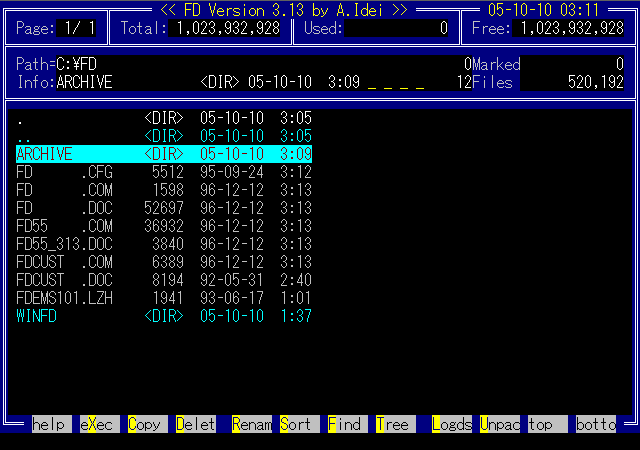Image resolution: width=640 pixels, height=450 pixels.
Task: Jump using the top command
Action: (548, 424)
